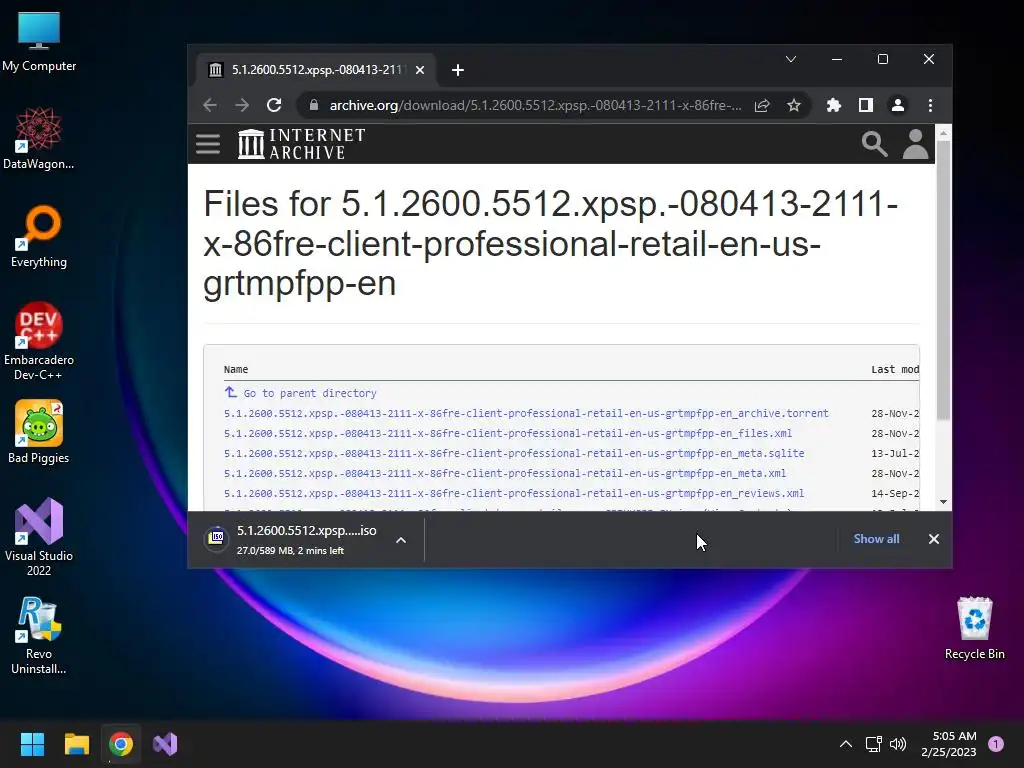
Task: Show all downloads
Action: [876, 539]
